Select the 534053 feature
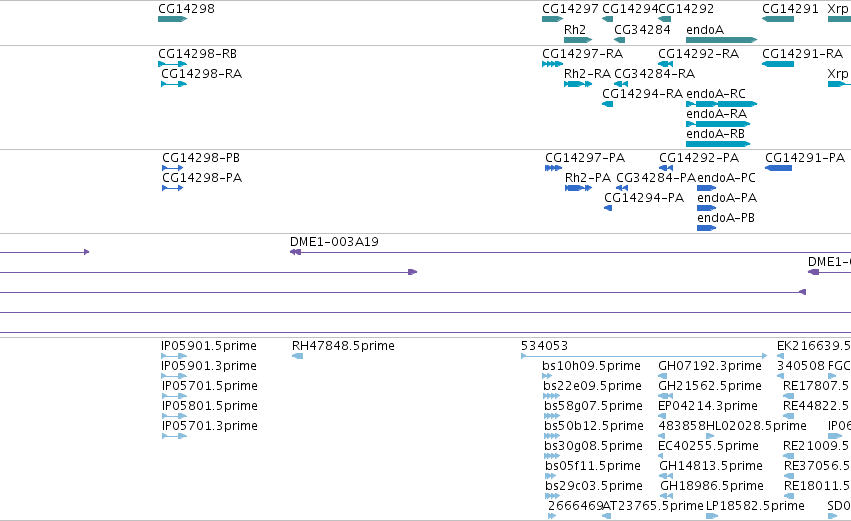The width and height of the screenshot is (851, 521). 644,356
